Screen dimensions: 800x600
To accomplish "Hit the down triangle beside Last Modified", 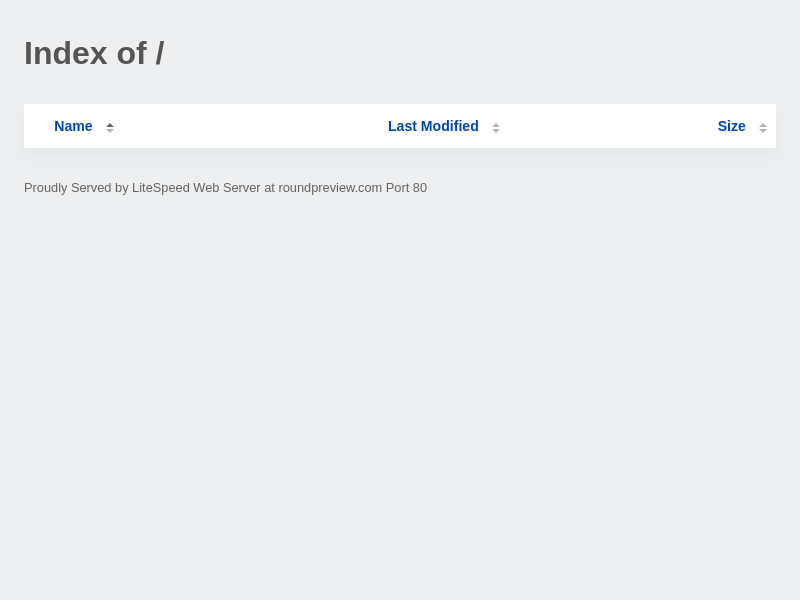I will 496,130.
